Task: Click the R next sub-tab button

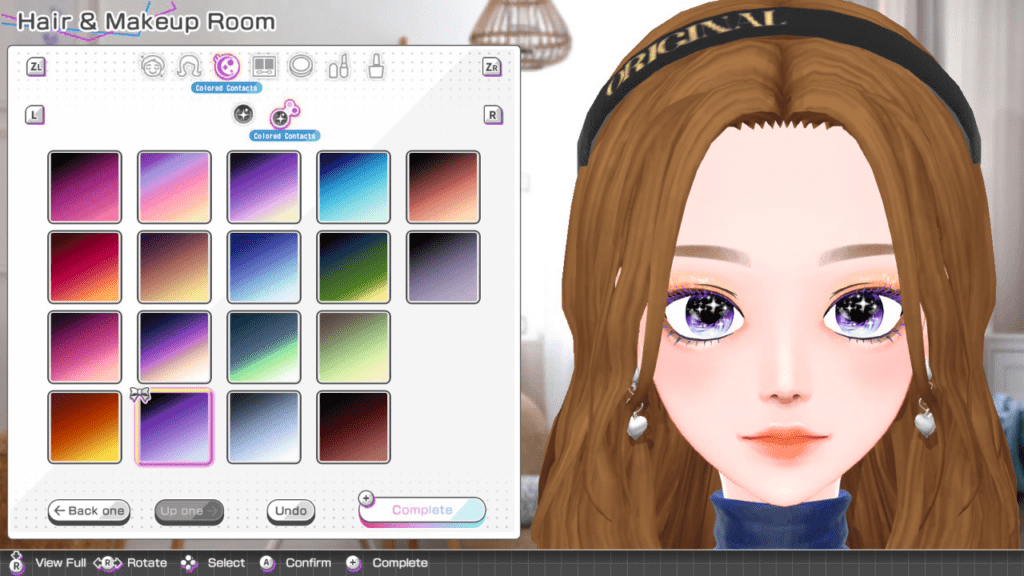Action: coord(493,115)
